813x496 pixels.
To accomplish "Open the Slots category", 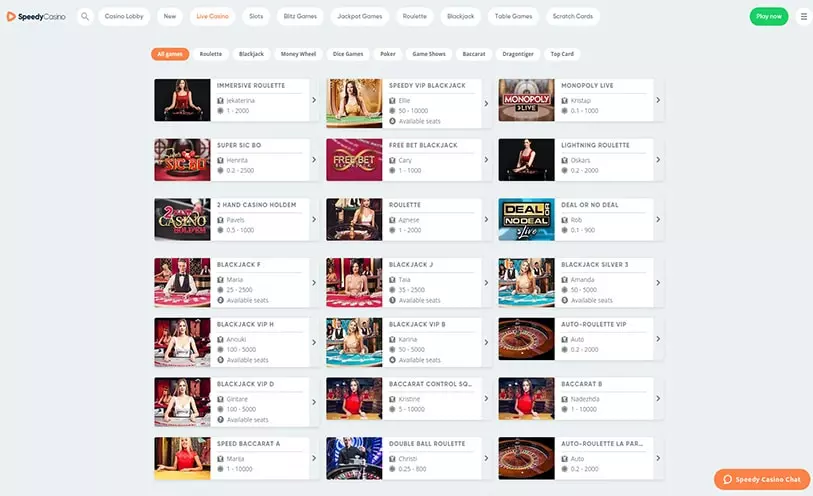I will pos(256,17).
